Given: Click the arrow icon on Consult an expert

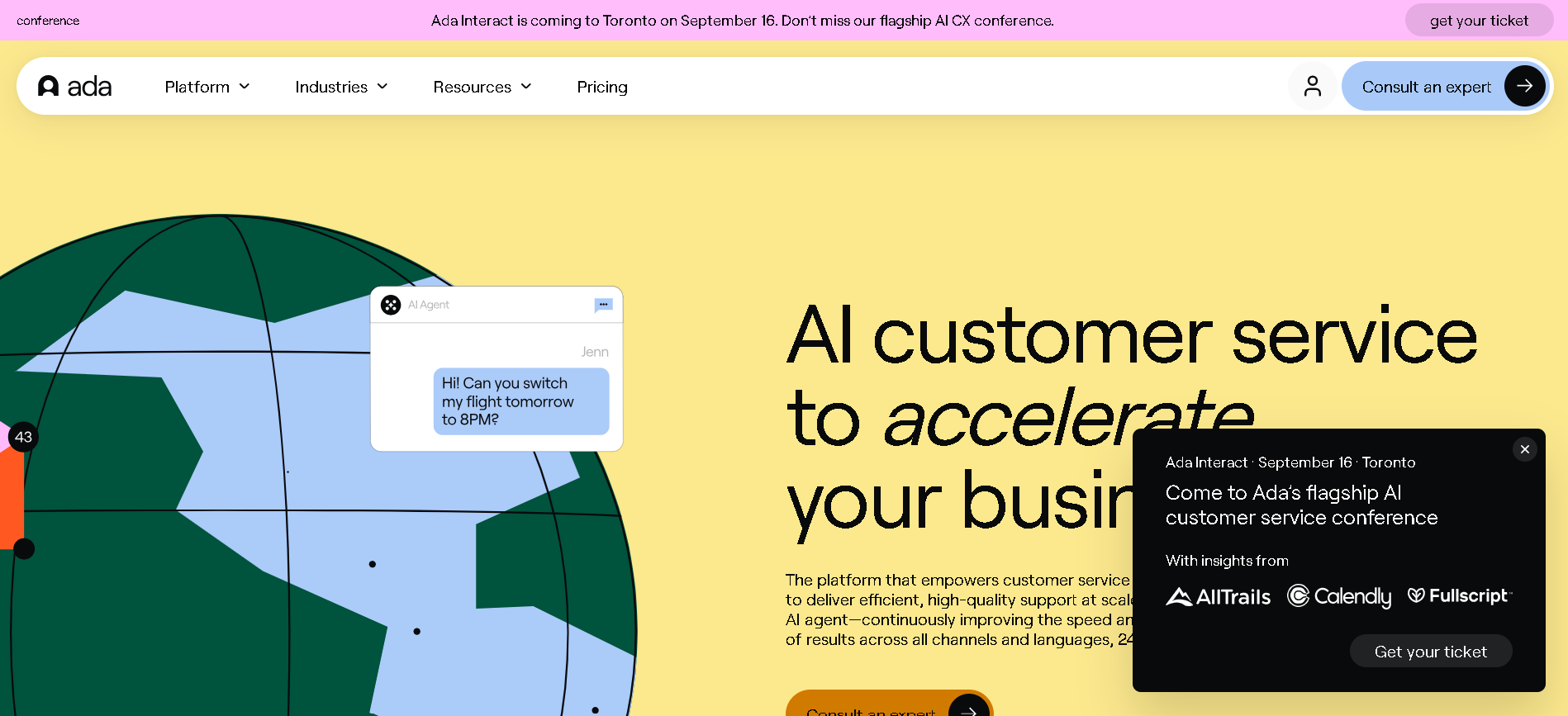Looking at the screenshot, I should coord(1524,86).
